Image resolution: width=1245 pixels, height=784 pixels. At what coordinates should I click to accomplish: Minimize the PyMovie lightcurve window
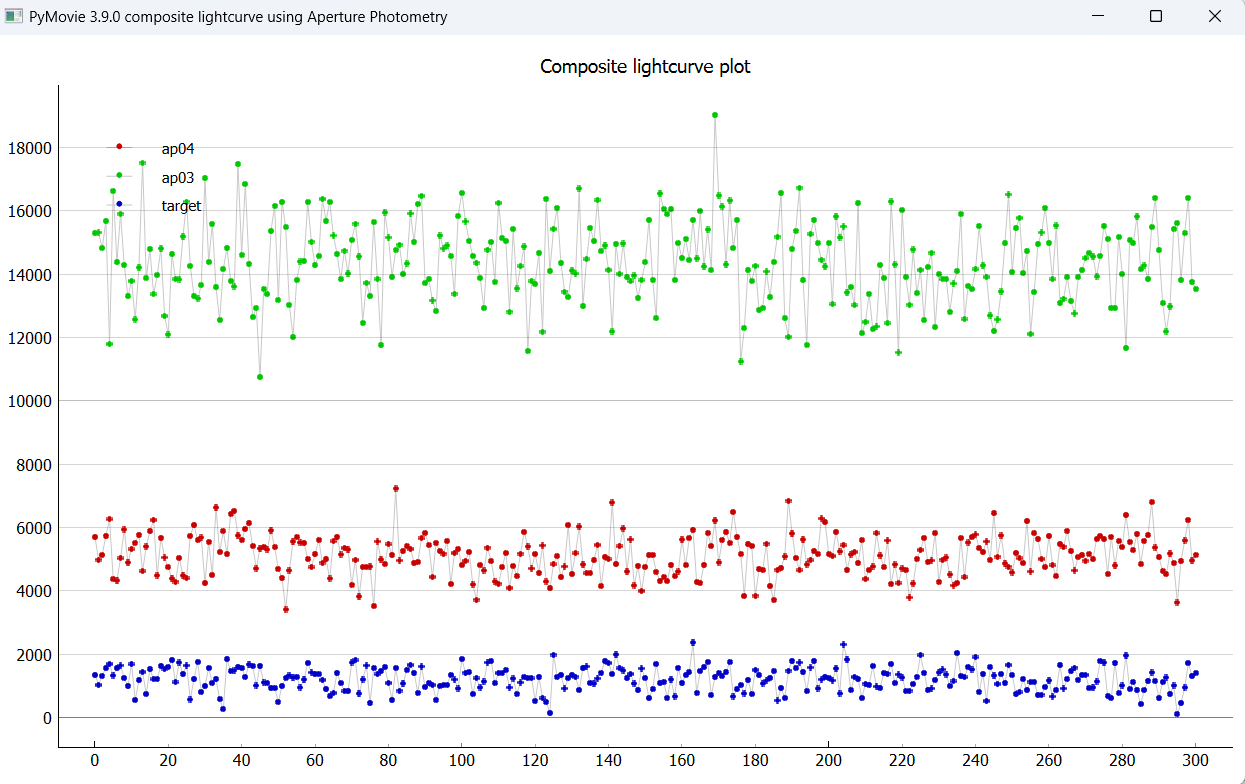click(x=1097, y=16)
